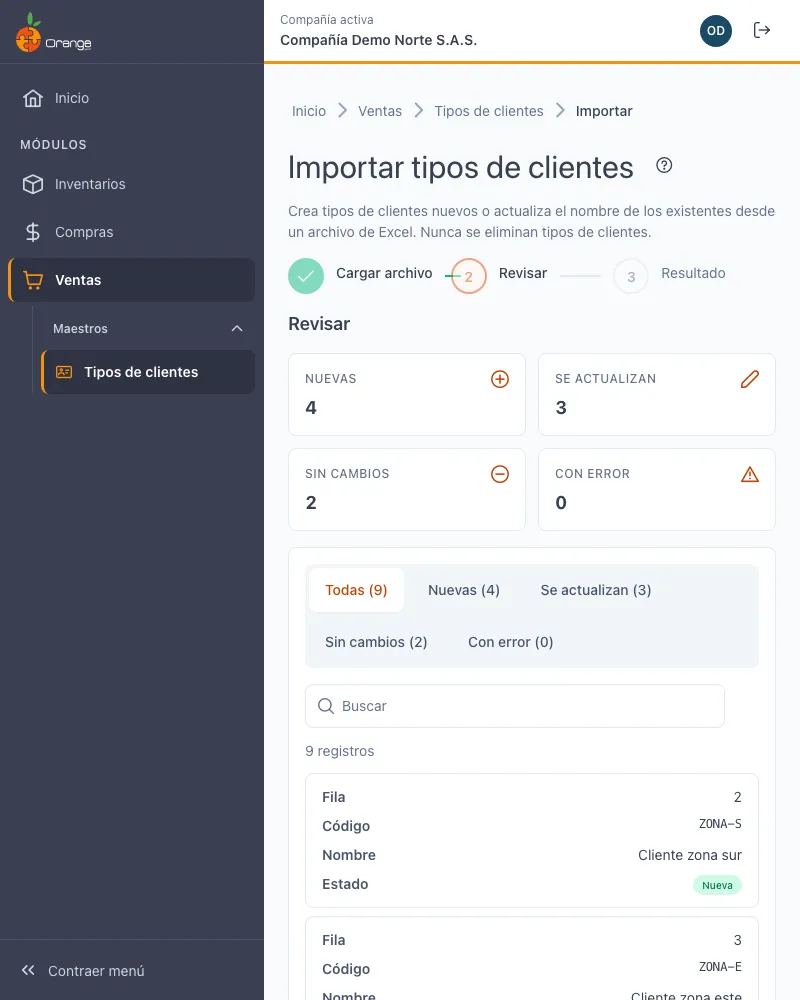Click step 2 circle Revisar
This screenshot has width=800, height=1000.
click(468, 276)
